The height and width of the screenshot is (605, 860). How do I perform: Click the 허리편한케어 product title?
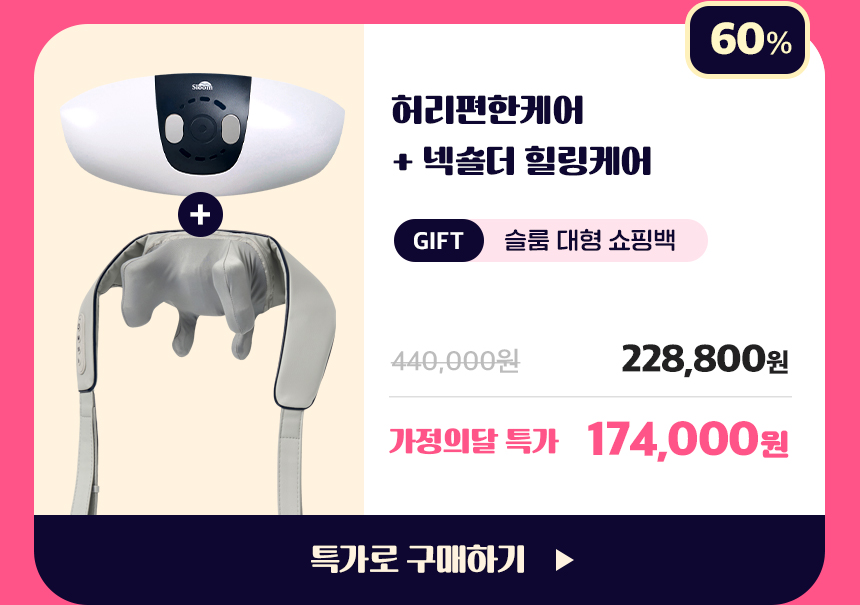click(x=487, y=110)
